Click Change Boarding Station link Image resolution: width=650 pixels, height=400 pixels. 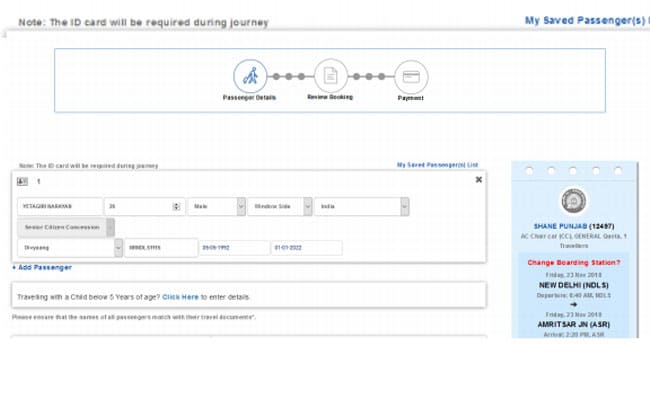573,263
